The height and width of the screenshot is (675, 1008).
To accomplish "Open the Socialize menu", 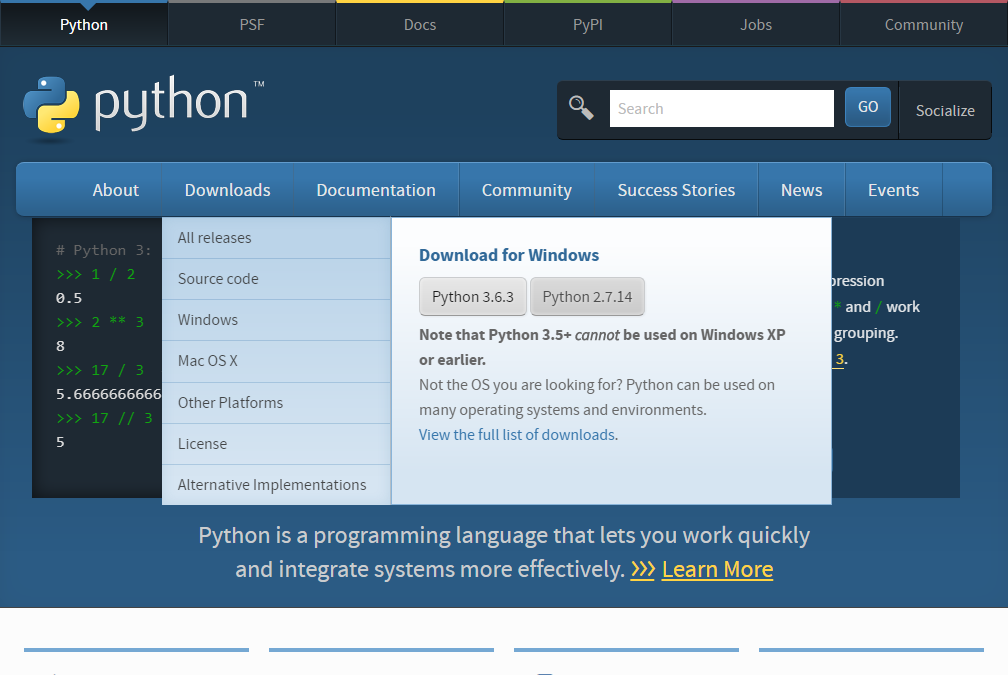I will click(x=944, y=111).
